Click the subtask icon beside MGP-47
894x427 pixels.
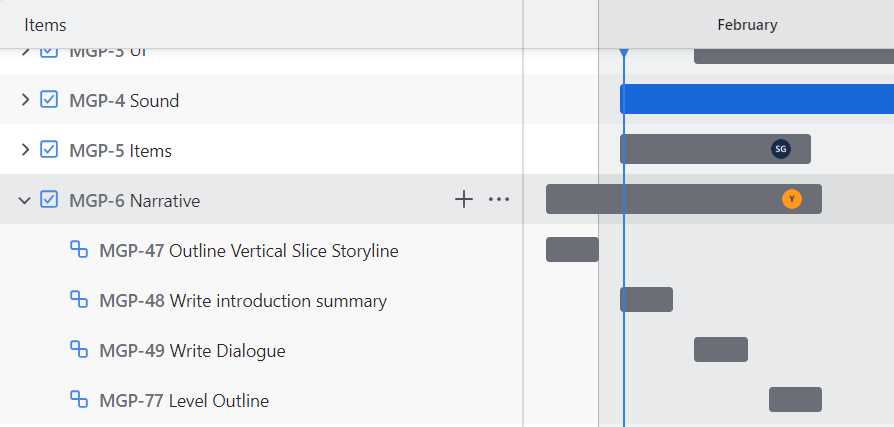coord(79,250)
